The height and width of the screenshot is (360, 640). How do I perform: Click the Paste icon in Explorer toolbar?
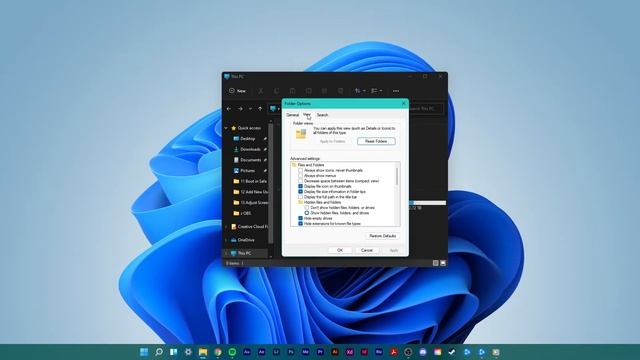292,91
